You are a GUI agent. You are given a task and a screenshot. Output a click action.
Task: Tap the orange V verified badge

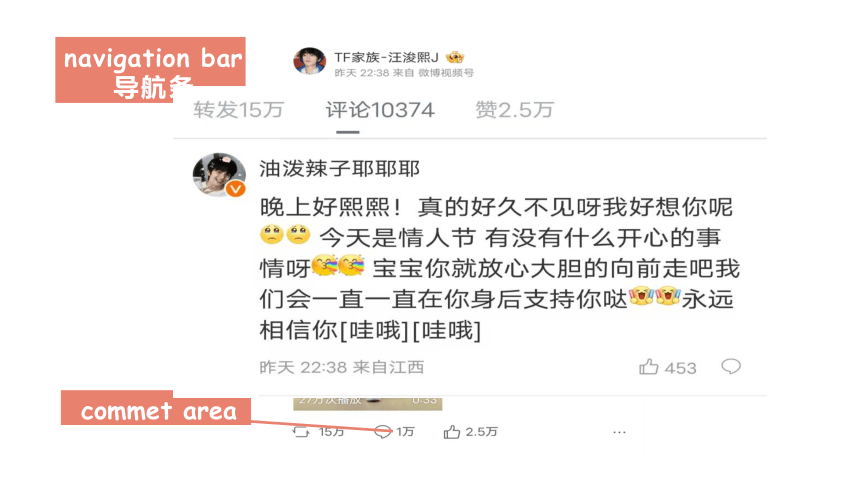[x=236, y=189]
